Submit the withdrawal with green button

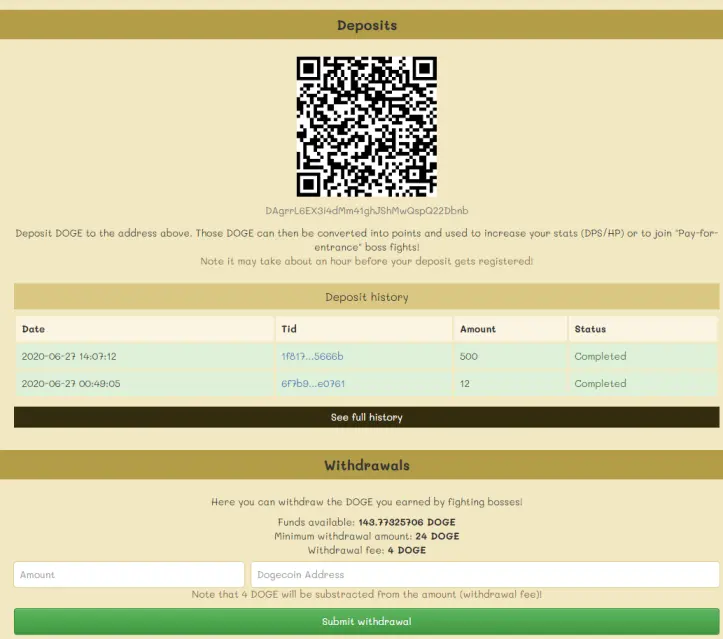click(x=367, y=621)
